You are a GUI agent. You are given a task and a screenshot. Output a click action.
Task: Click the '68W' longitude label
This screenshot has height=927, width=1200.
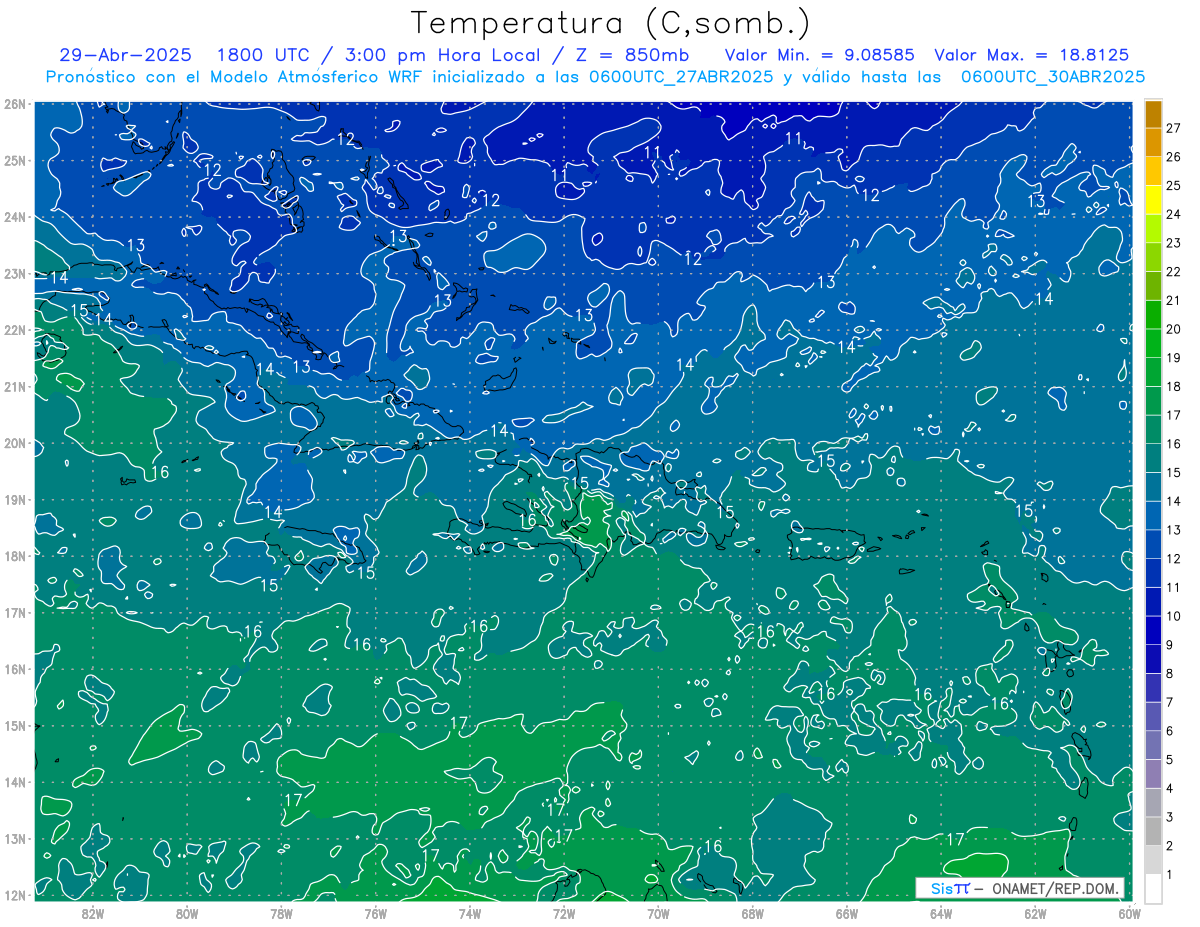coord(752,913)
